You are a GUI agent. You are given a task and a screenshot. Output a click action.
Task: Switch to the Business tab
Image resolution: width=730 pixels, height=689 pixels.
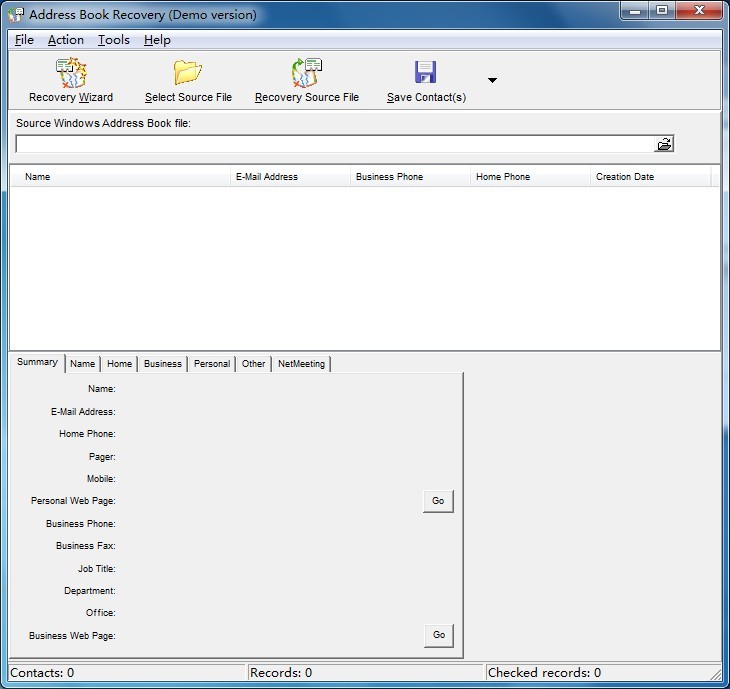click(x=163, y=364)
